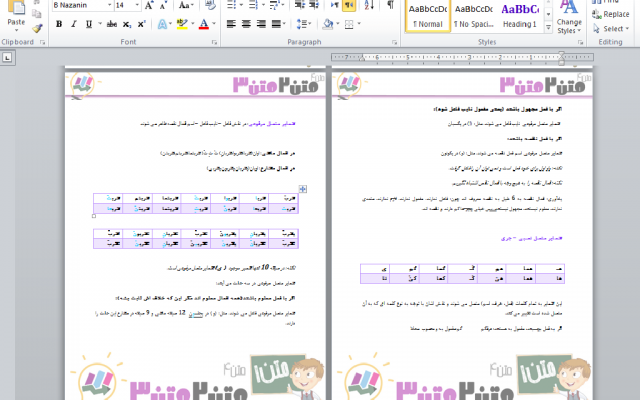Select the Format Painter brush
This screenshot has height=400, width=640.
[x=37, y=28]
